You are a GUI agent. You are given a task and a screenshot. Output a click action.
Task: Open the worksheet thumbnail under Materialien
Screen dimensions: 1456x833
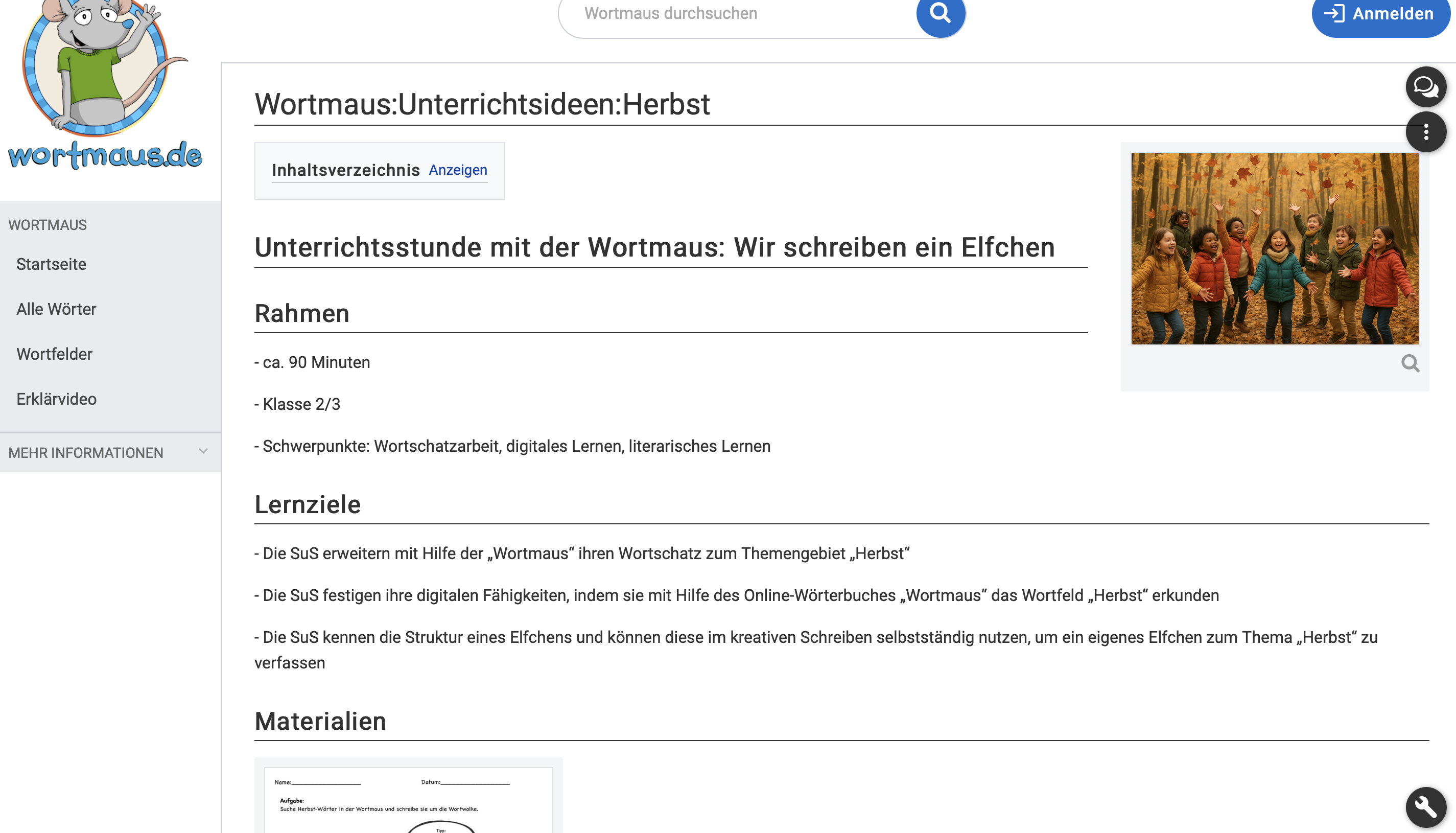[x=408, y=801]
